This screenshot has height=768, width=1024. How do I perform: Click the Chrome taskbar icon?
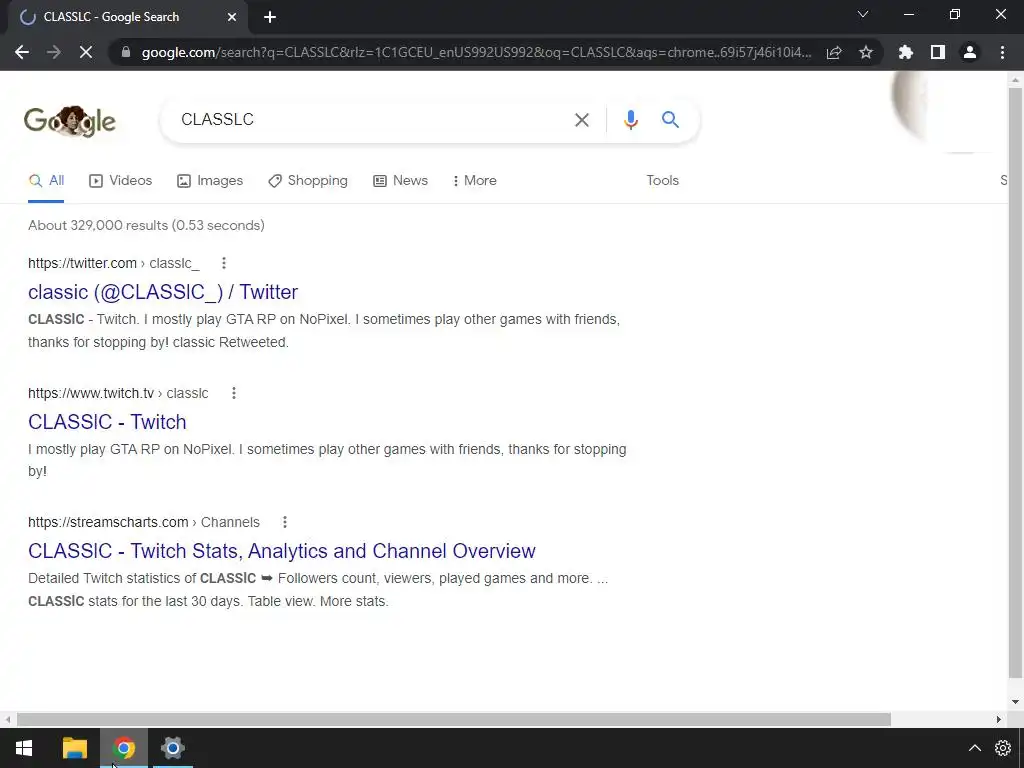pos(124,748)
